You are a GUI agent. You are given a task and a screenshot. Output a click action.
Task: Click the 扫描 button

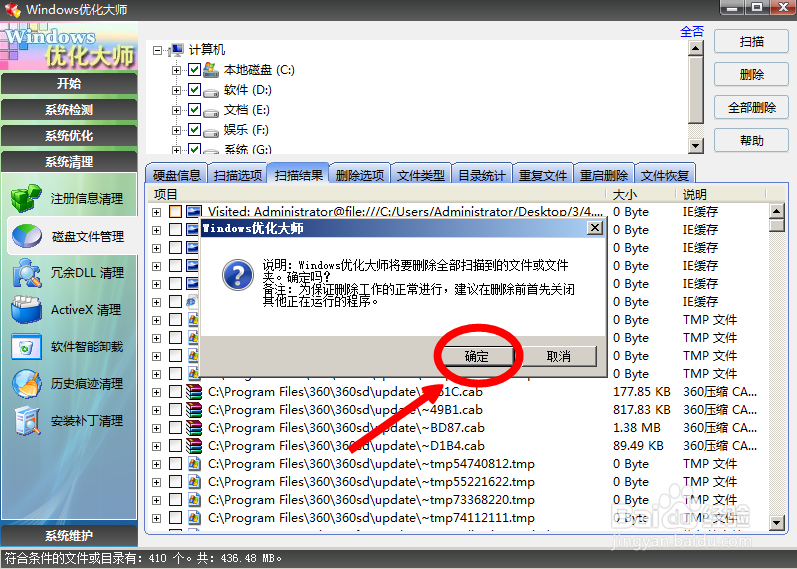[751, 42]
